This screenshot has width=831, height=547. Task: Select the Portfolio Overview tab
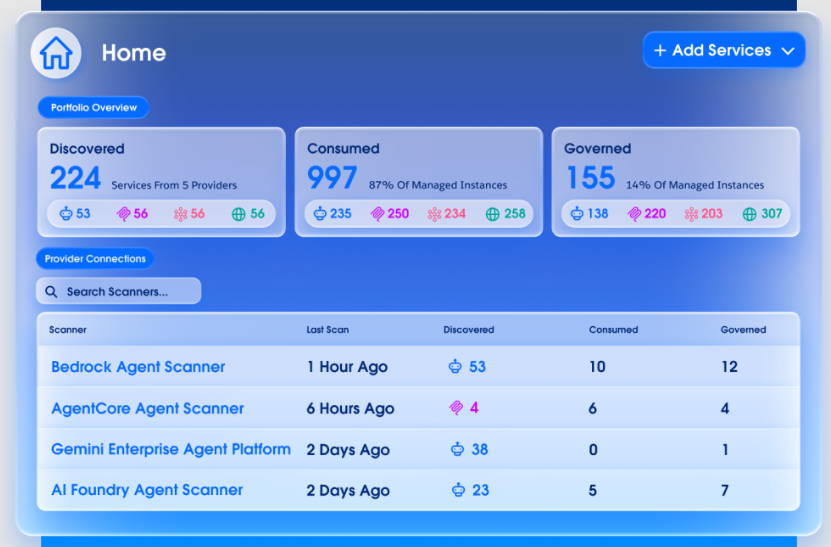(93, 108)
